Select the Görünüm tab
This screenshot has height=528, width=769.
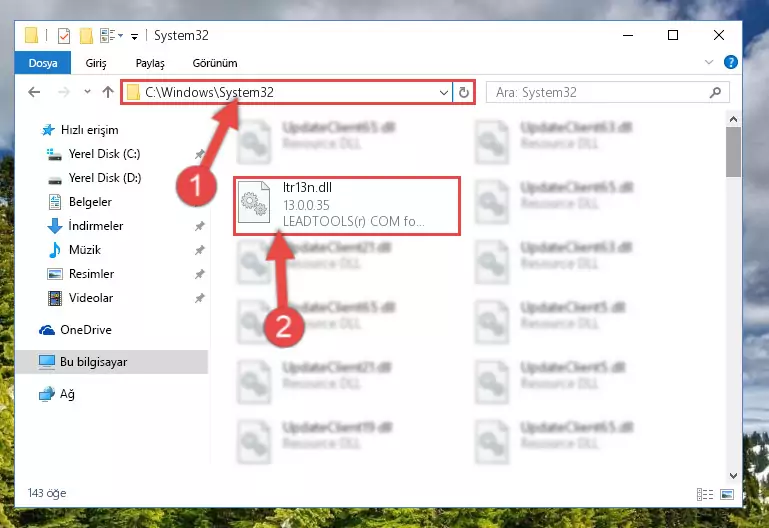[215, 63]
